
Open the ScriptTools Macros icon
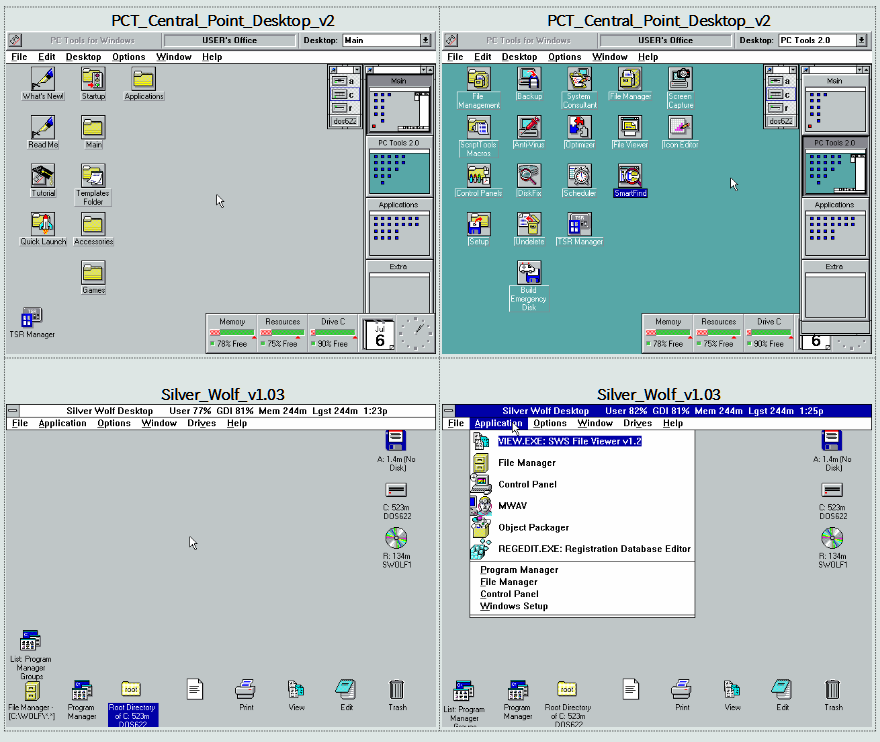pos(478,136)
